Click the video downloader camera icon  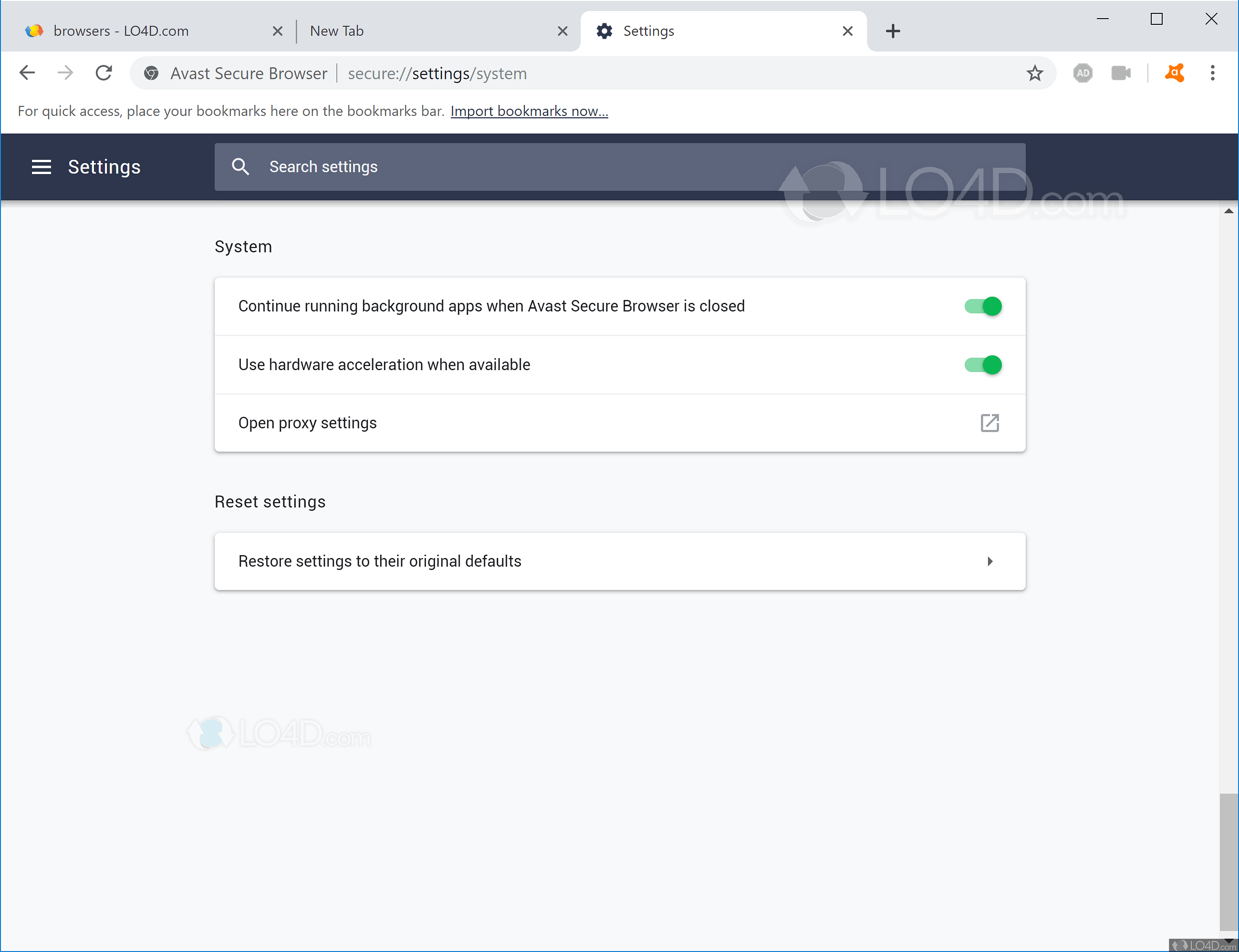[x=1121, y=73]
